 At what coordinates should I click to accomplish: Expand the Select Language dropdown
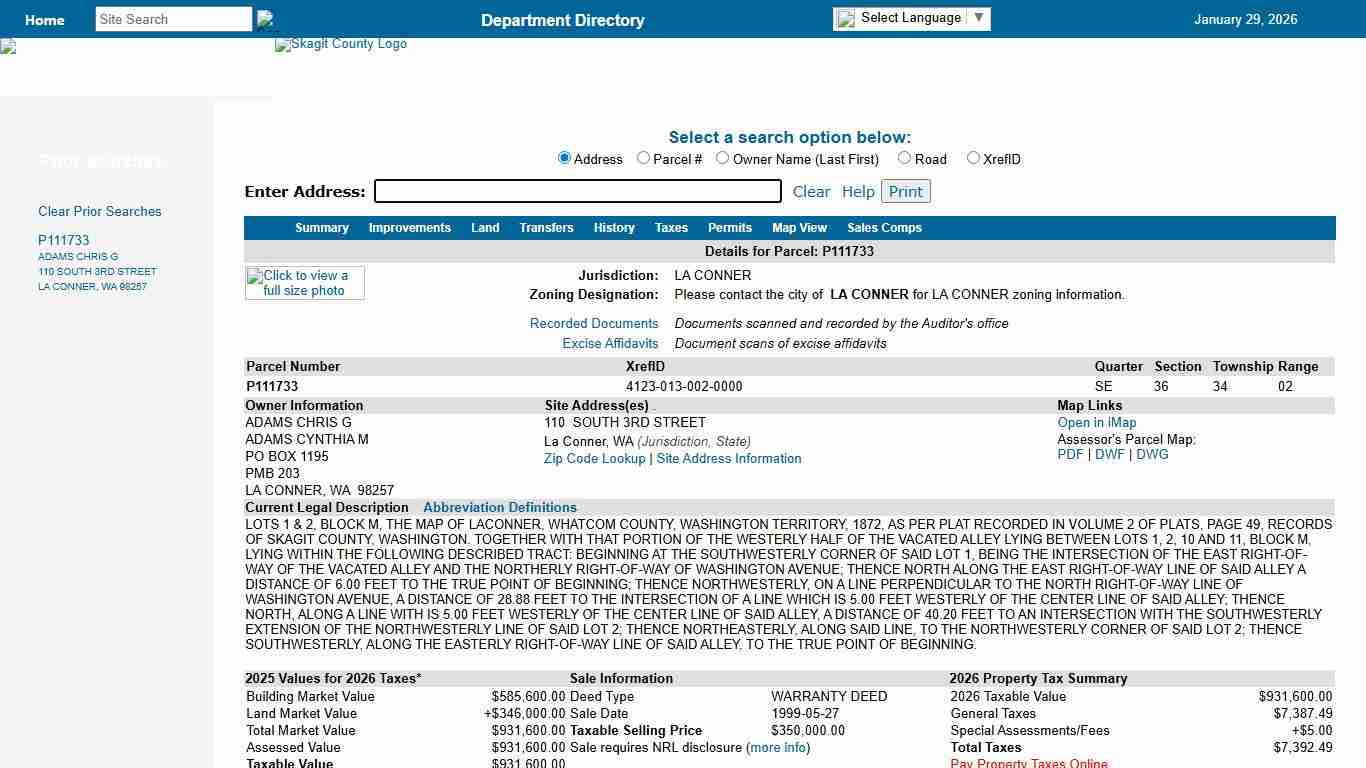tap(979, 18)
